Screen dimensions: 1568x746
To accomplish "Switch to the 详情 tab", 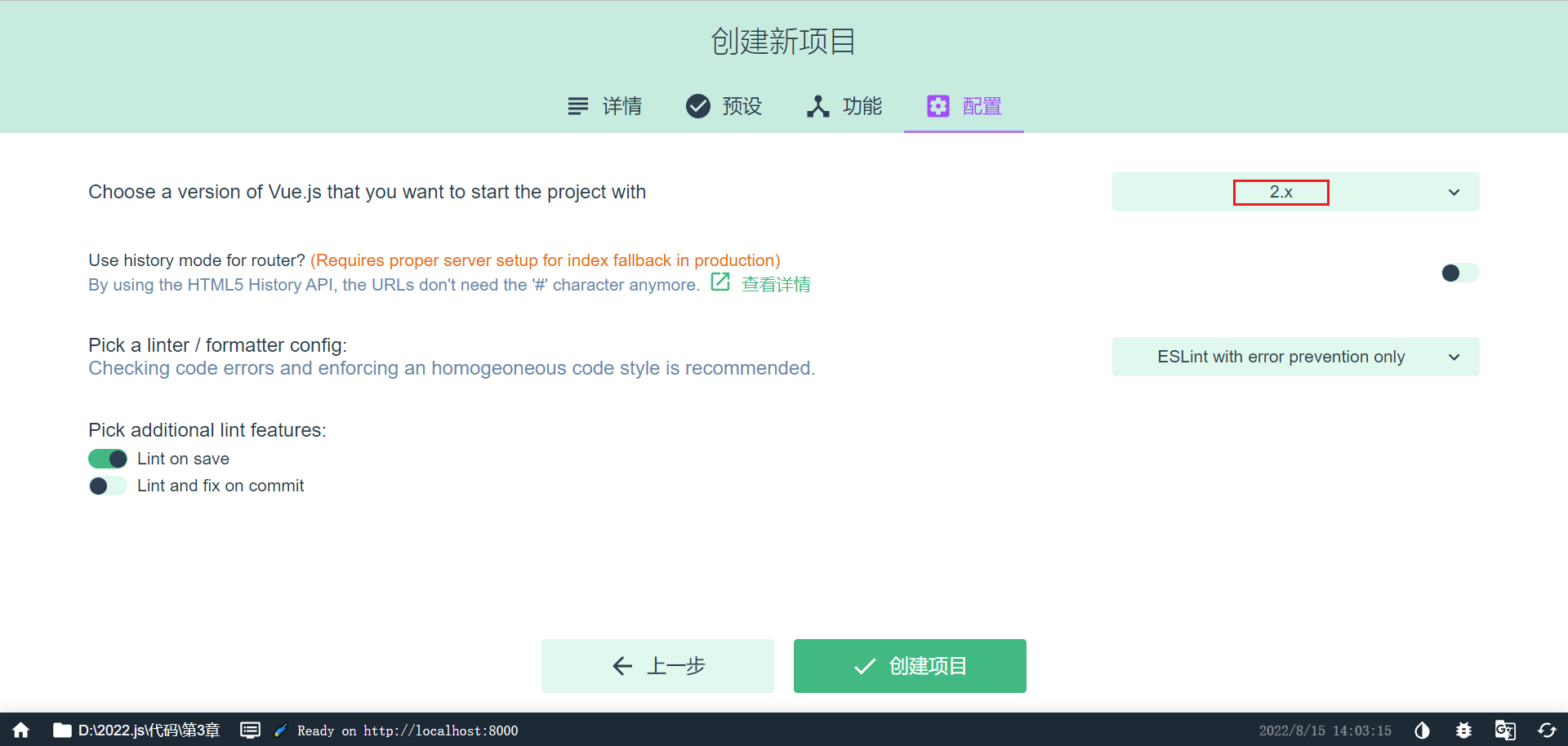I will point(605,106).
